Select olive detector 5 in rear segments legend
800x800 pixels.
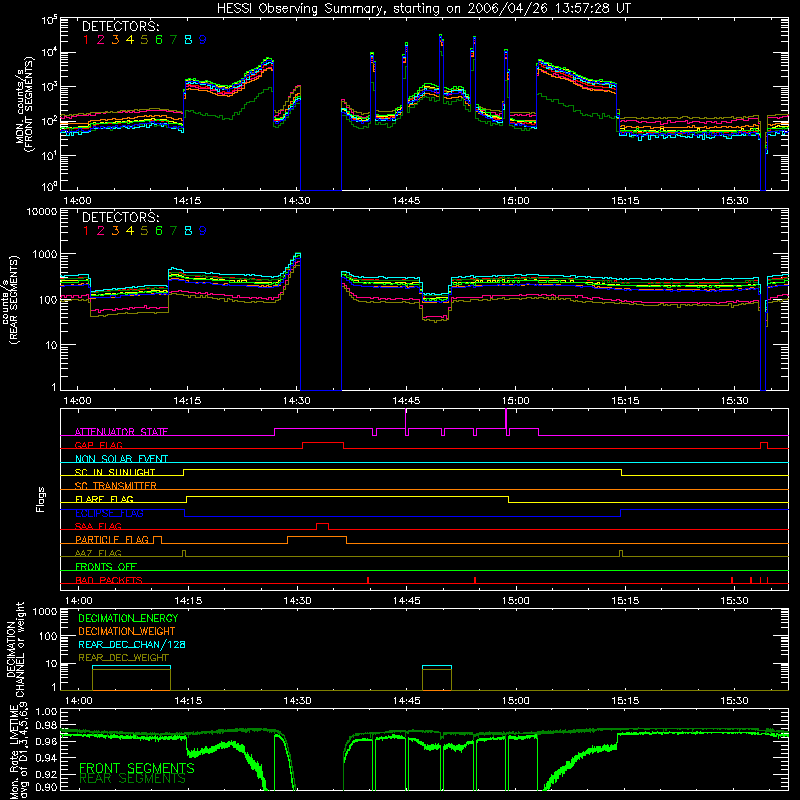[x=144, y=231]
